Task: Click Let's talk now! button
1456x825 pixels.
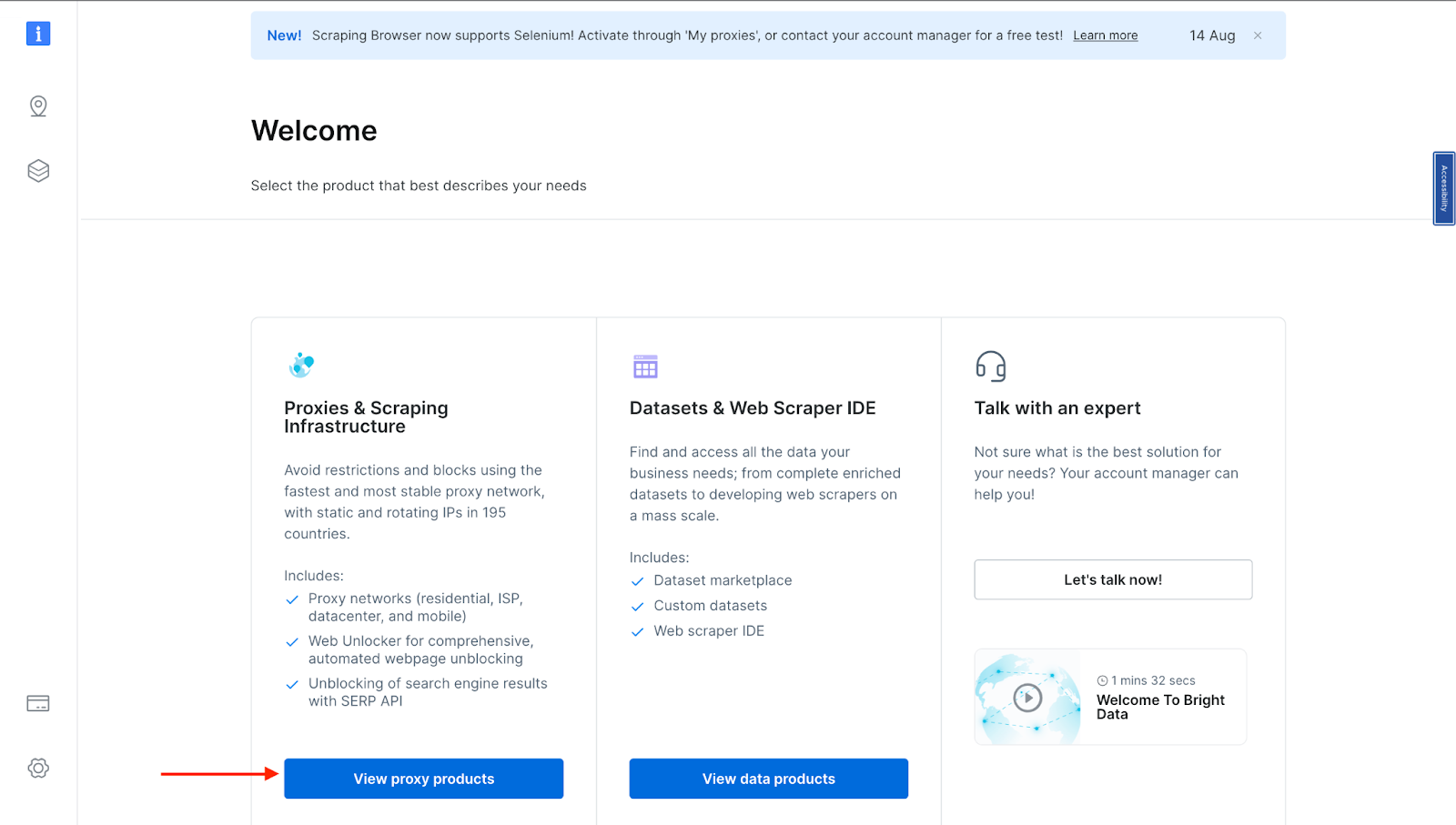Action: point(1113,579)
